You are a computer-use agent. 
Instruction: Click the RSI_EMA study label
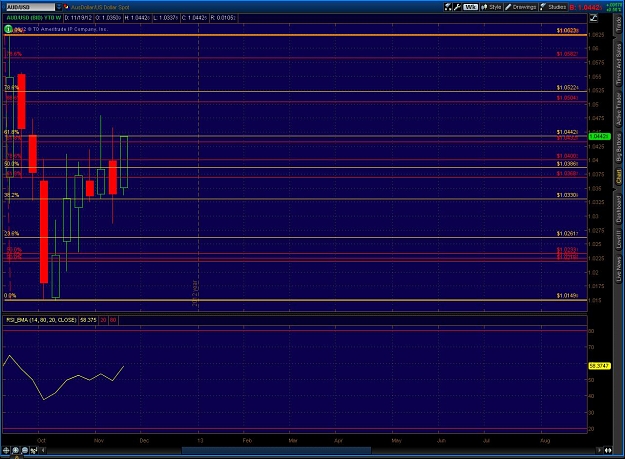[41, 320]
